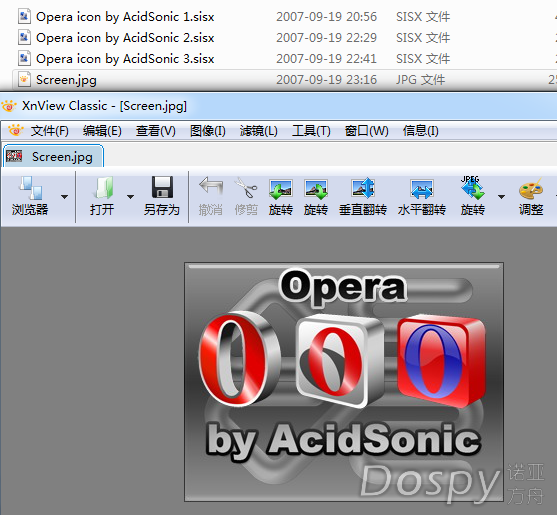Click the Horizontal Flip (水平翻转) icon
This screenshot has height=515, width=557.
(422, 189)
